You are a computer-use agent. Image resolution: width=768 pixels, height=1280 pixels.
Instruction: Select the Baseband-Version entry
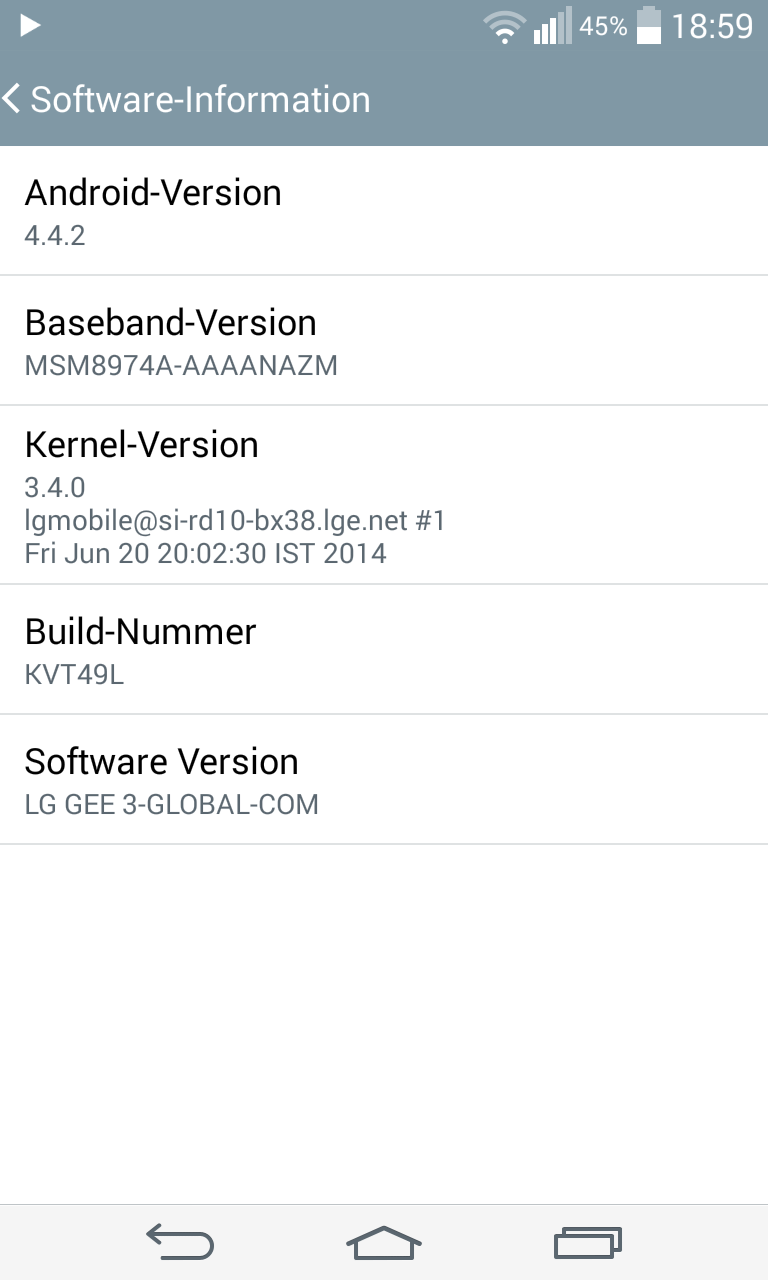[x=384, y=341]
